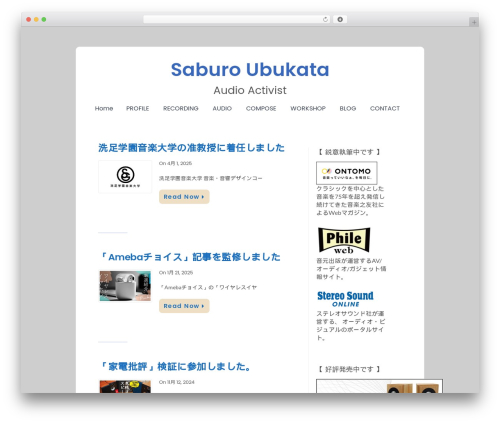Open the 家電批評 post title

click(175, 366)
